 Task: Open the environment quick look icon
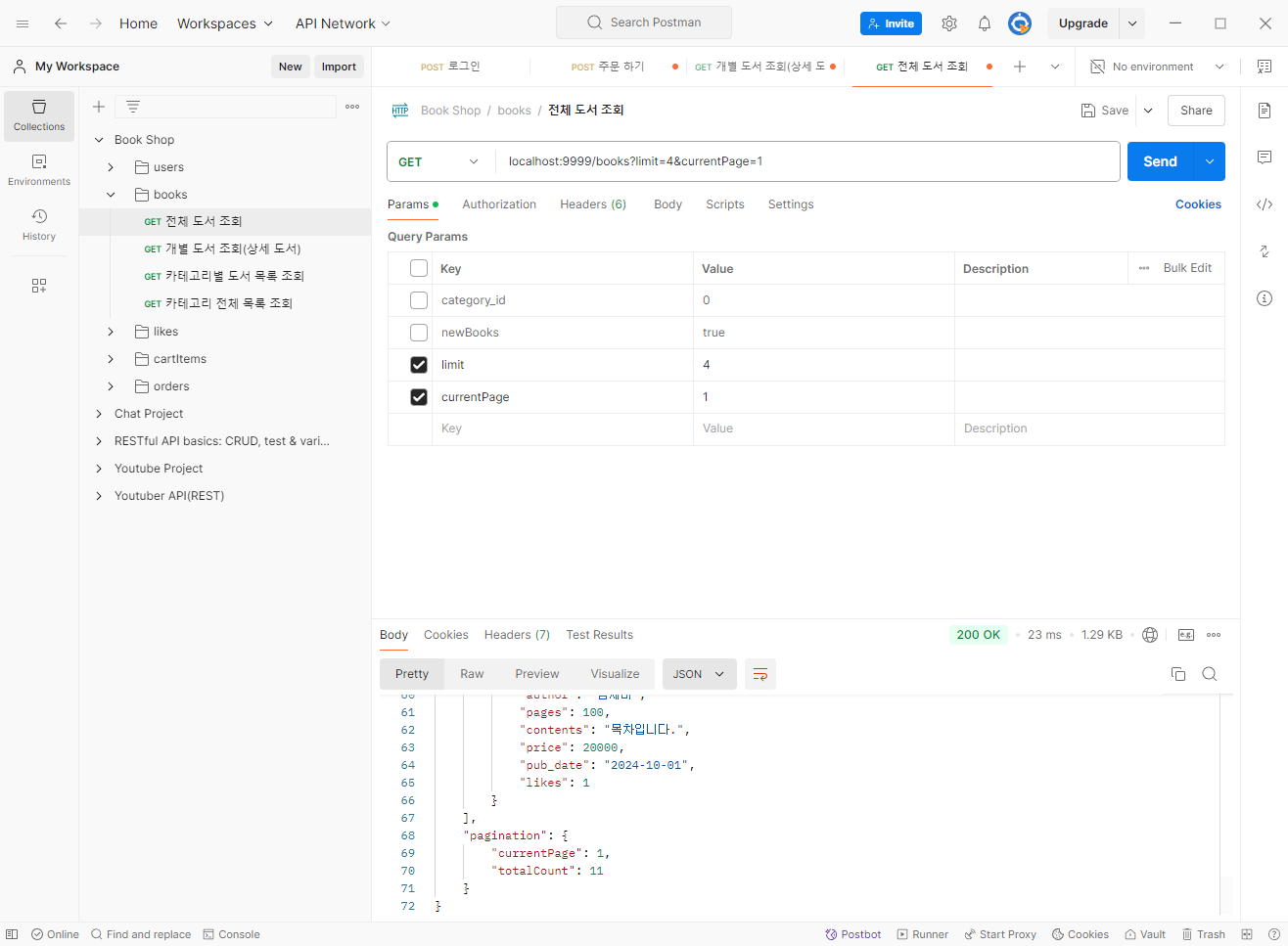point(1265,67)
